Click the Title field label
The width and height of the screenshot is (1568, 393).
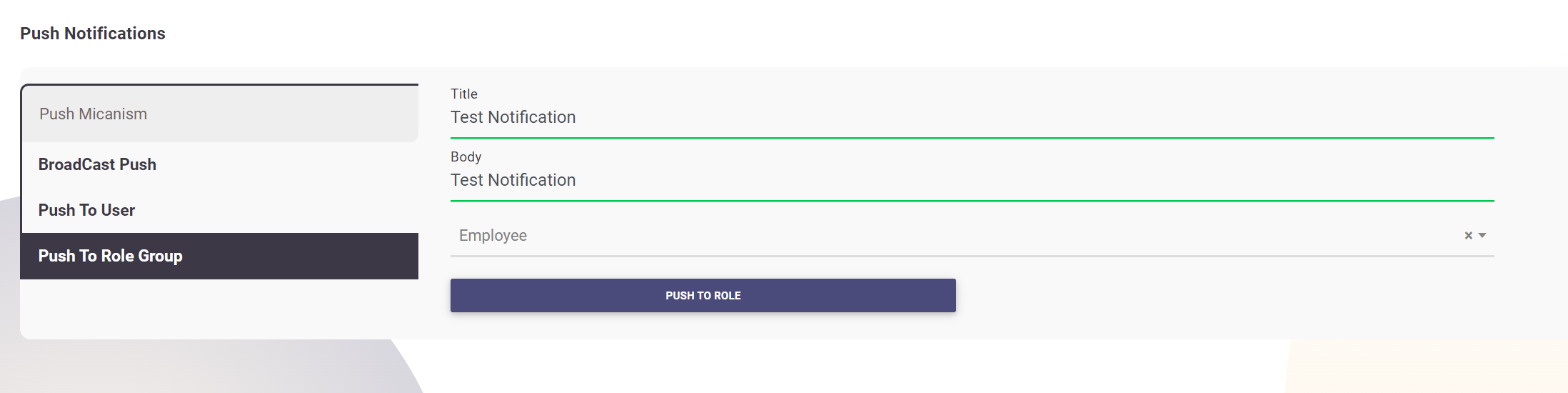point(464,94)
